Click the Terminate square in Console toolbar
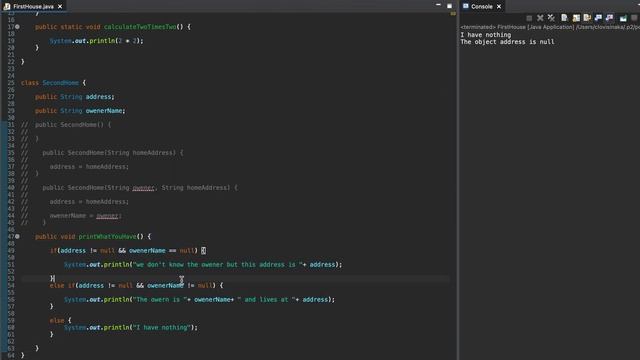Viewport: 640px width, 360px height. [529, 18]
